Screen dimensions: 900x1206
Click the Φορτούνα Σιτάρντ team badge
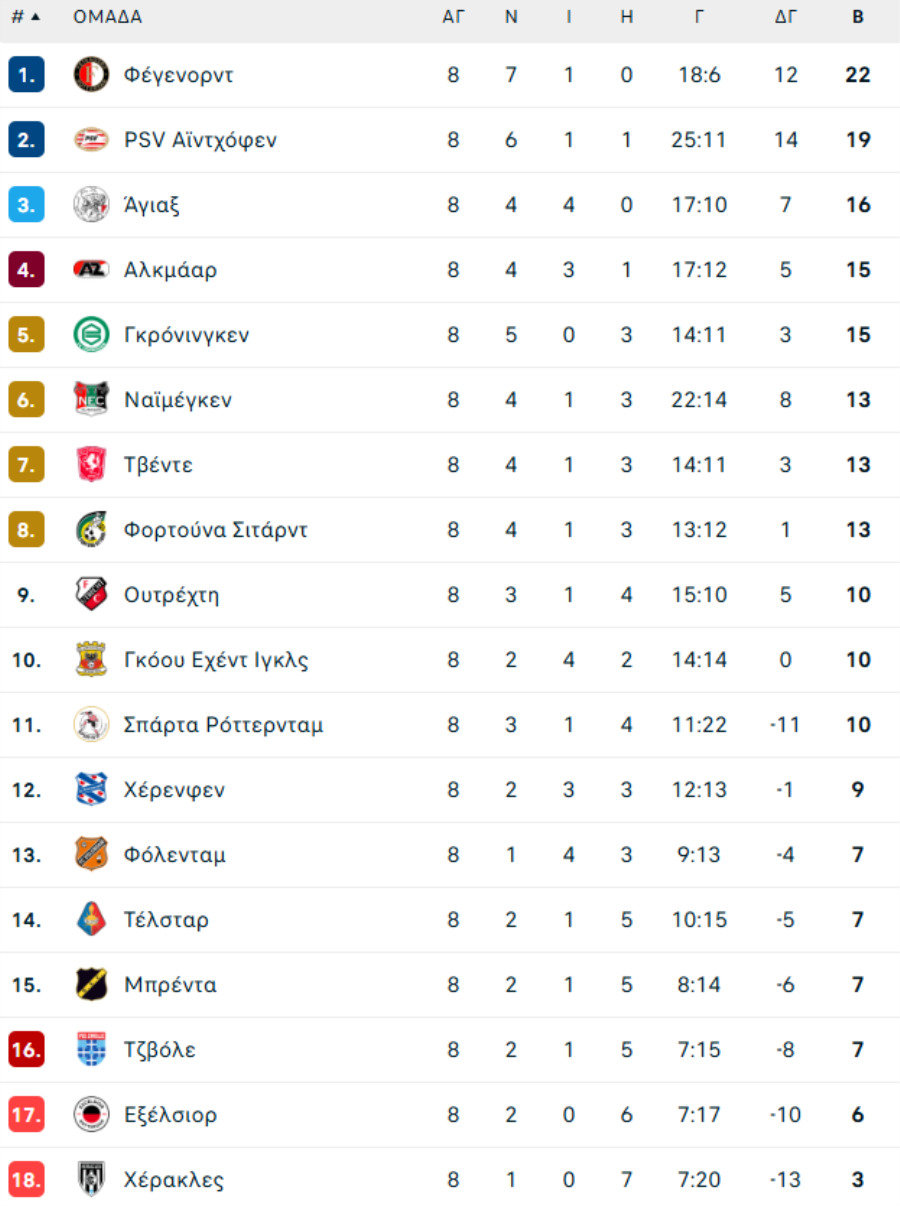tap(91, 530)
